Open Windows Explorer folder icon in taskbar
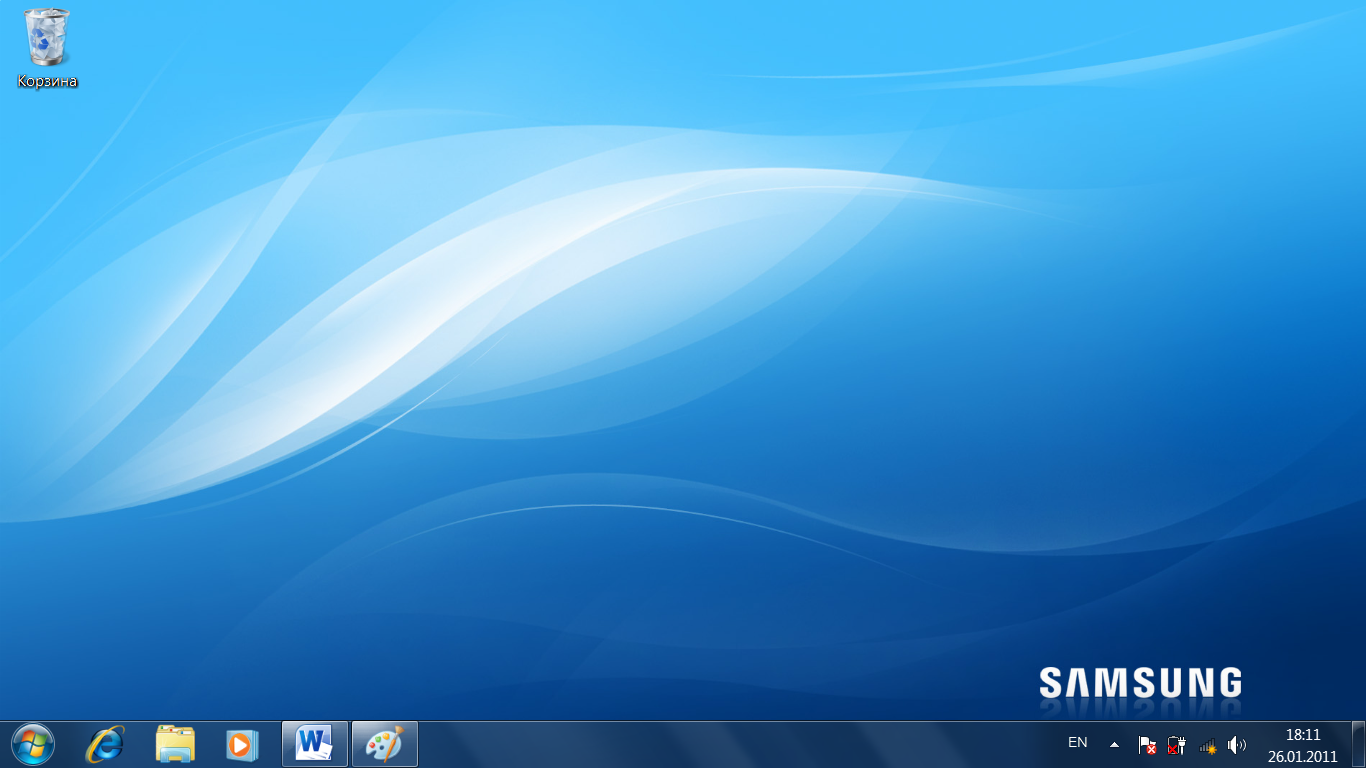 coord(175,744)
